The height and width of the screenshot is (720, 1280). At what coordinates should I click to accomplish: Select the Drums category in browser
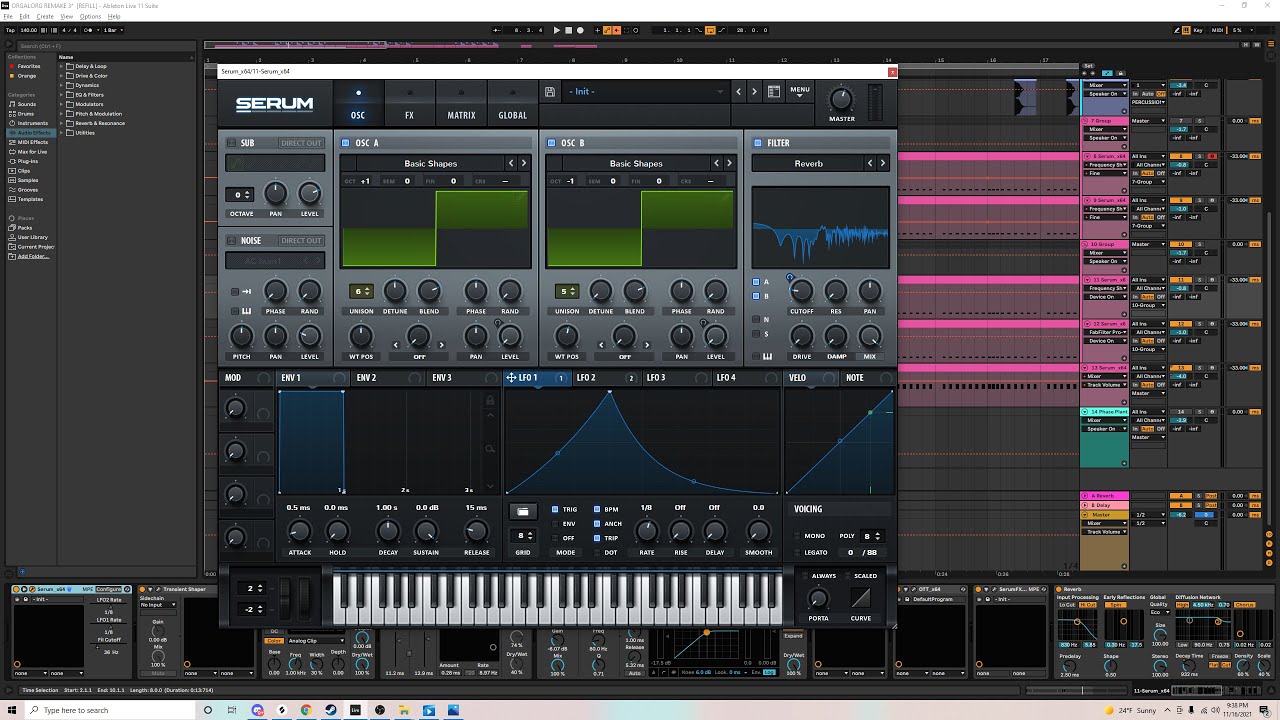coord(26,113)
